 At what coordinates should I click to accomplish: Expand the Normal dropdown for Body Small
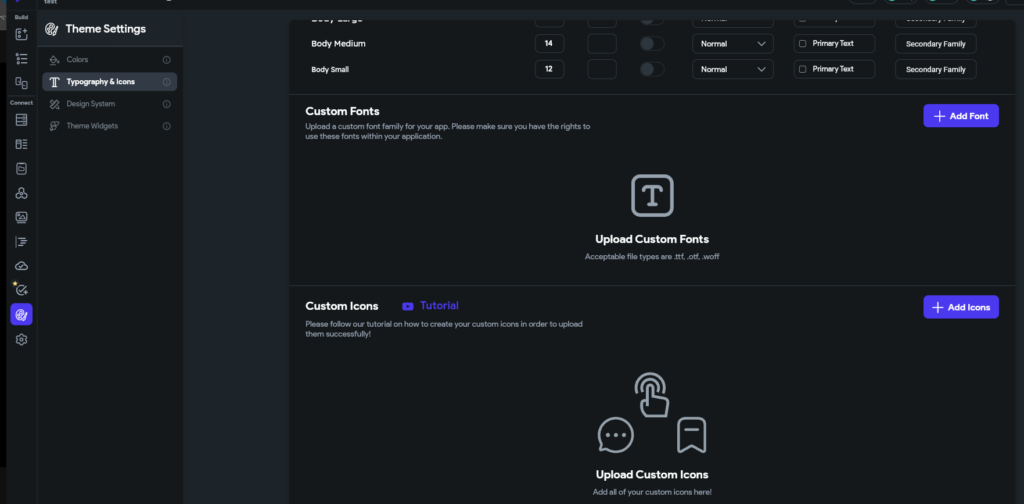[x=733, y=69]
